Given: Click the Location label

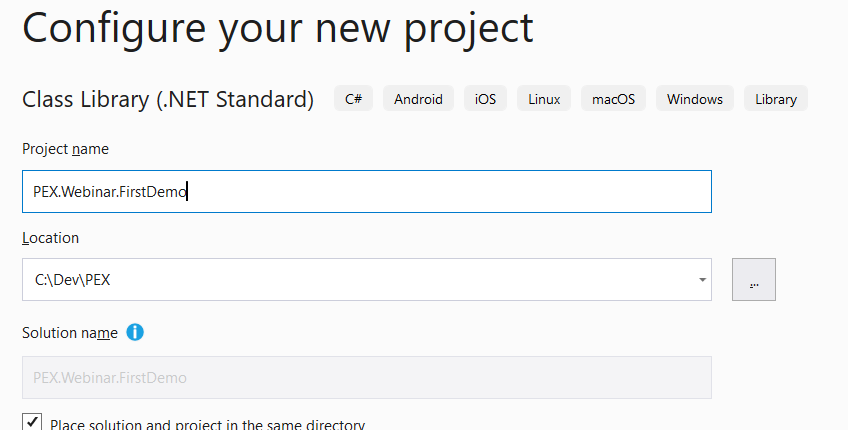Looking at the screenshot, I should coord(50,238).
